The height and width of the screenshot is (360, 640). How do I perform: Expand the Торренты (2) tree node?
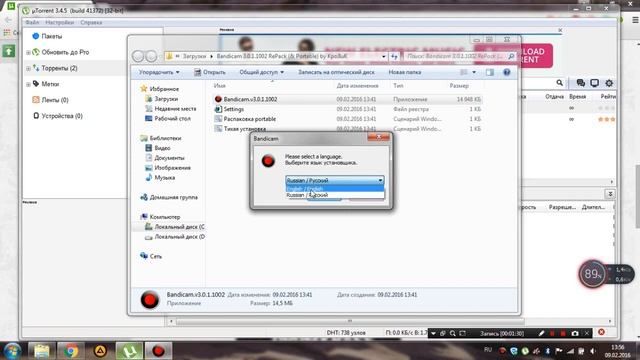click(x=28, y=68)
